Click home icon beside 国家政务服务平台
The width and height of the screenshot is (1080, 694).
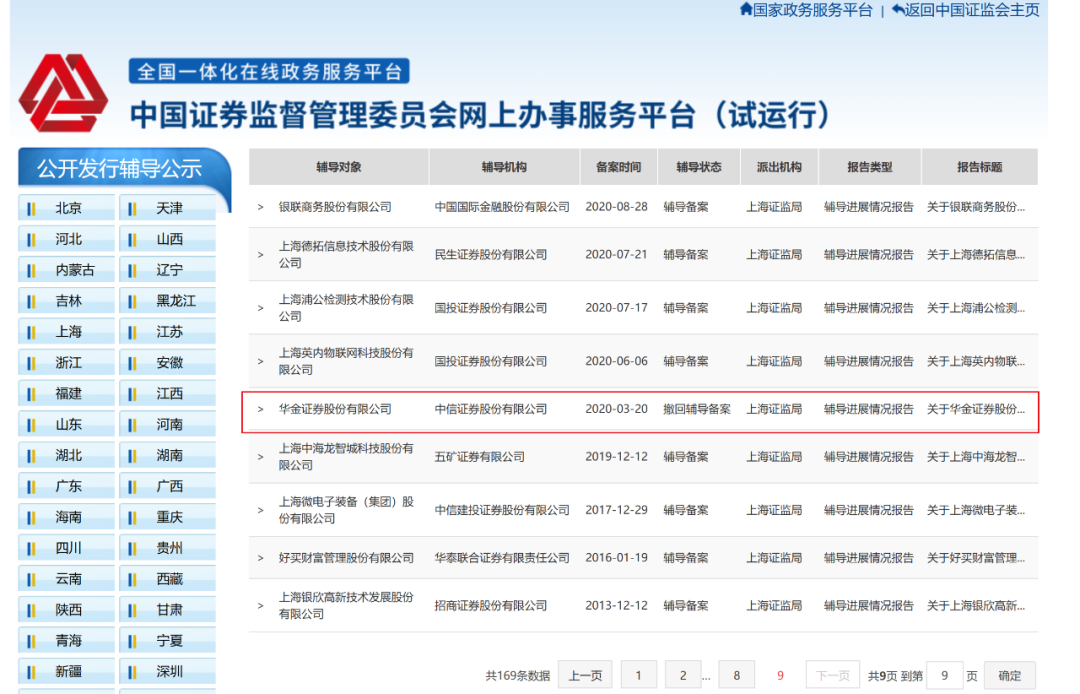pos(745,10)
